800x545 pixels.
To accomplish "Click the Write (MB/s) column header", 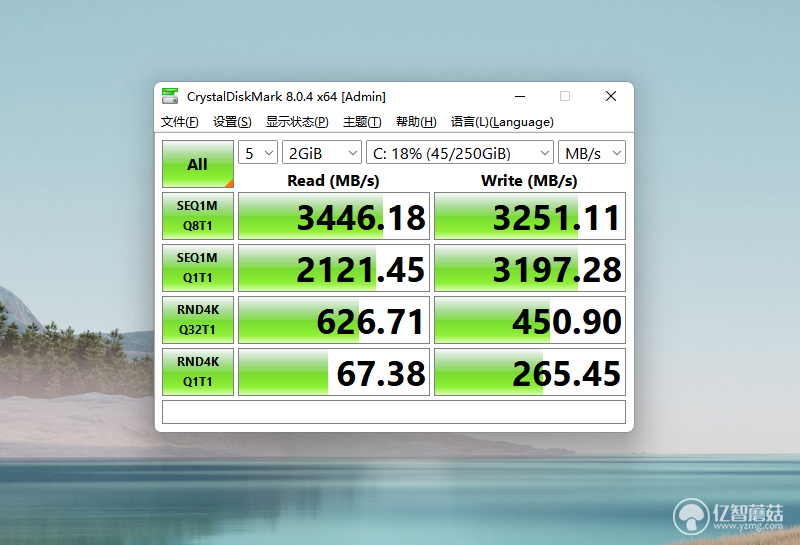I will click(x=529, y=181).
